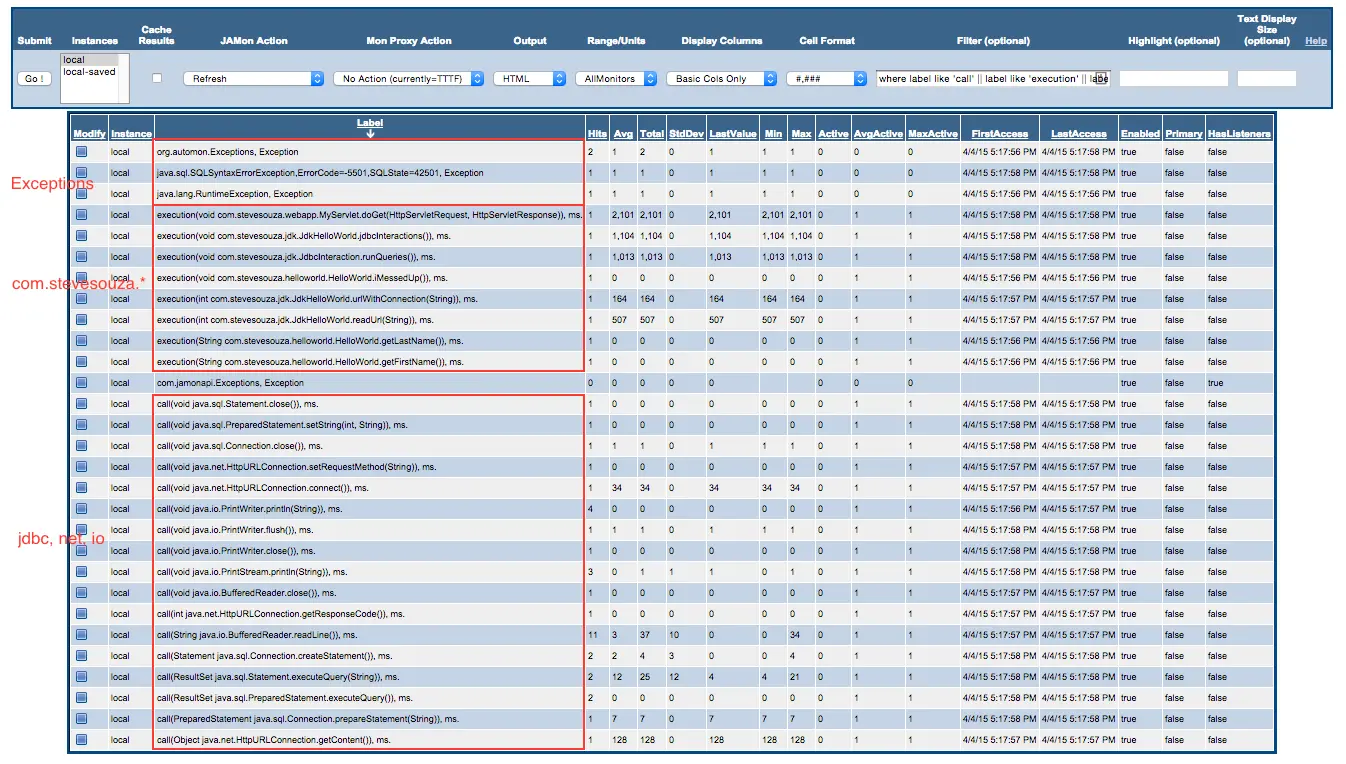Open the JAMon Action Refresh dropdown
1346x764 pixels.
pyautogui.click(x=254, y=78)
